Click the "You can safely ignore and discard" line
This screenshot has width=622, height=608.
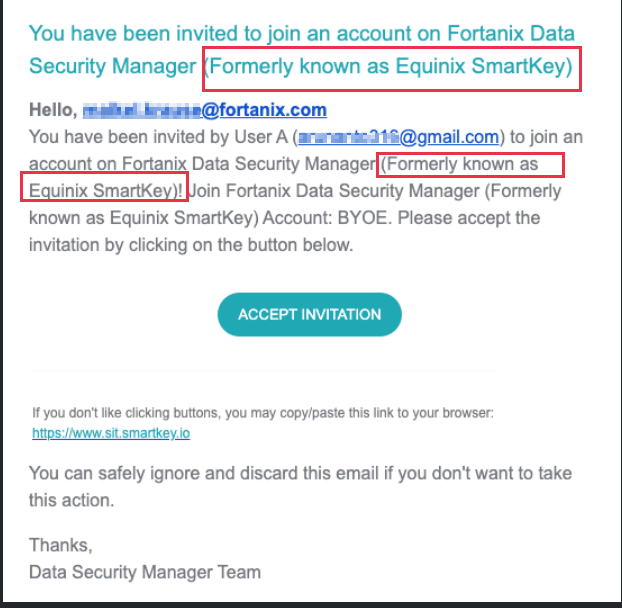pyautogui.click(x=300, y=473)
